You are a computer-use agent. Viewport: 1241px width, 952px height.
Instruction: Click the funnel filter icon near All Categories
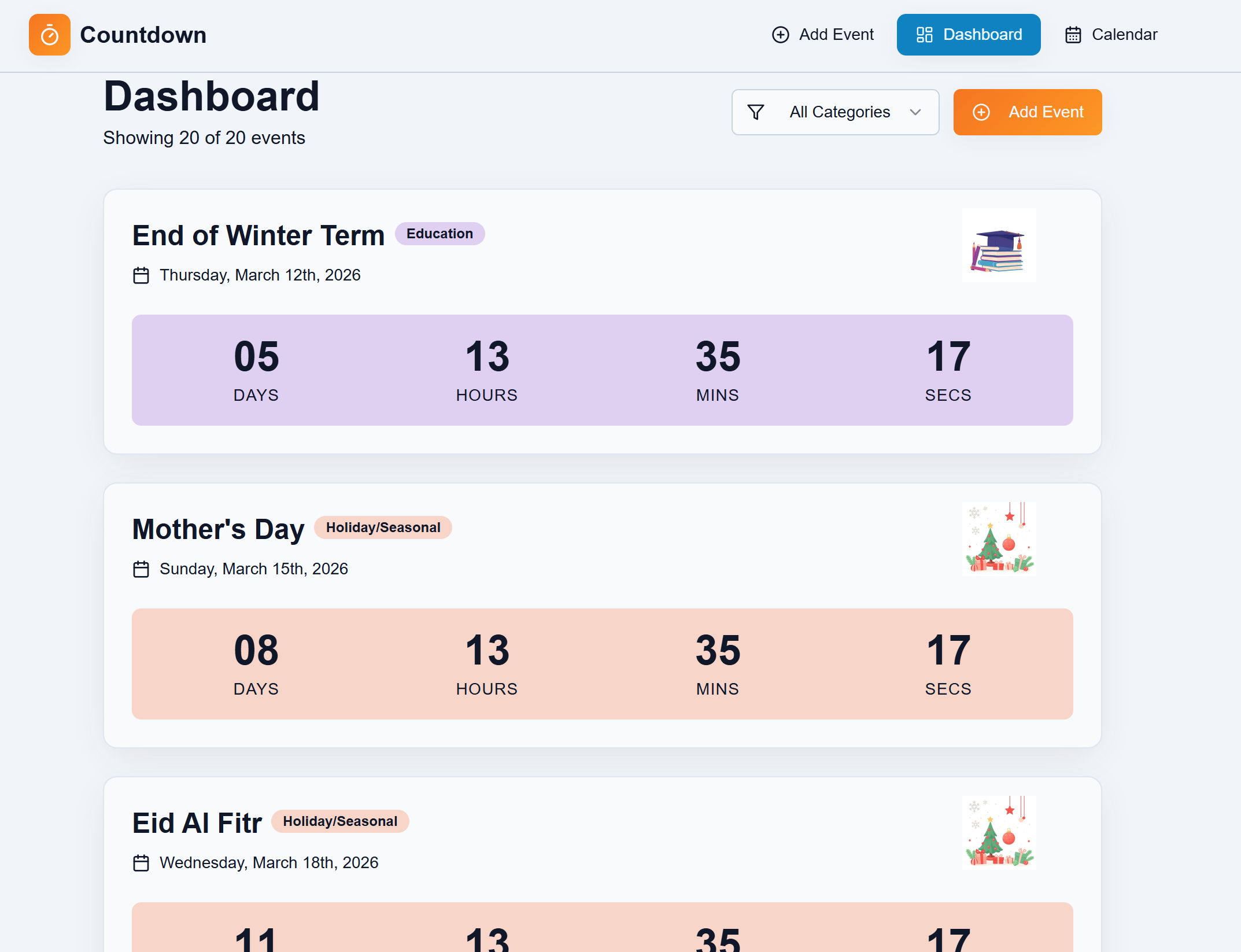click(756, 112)
